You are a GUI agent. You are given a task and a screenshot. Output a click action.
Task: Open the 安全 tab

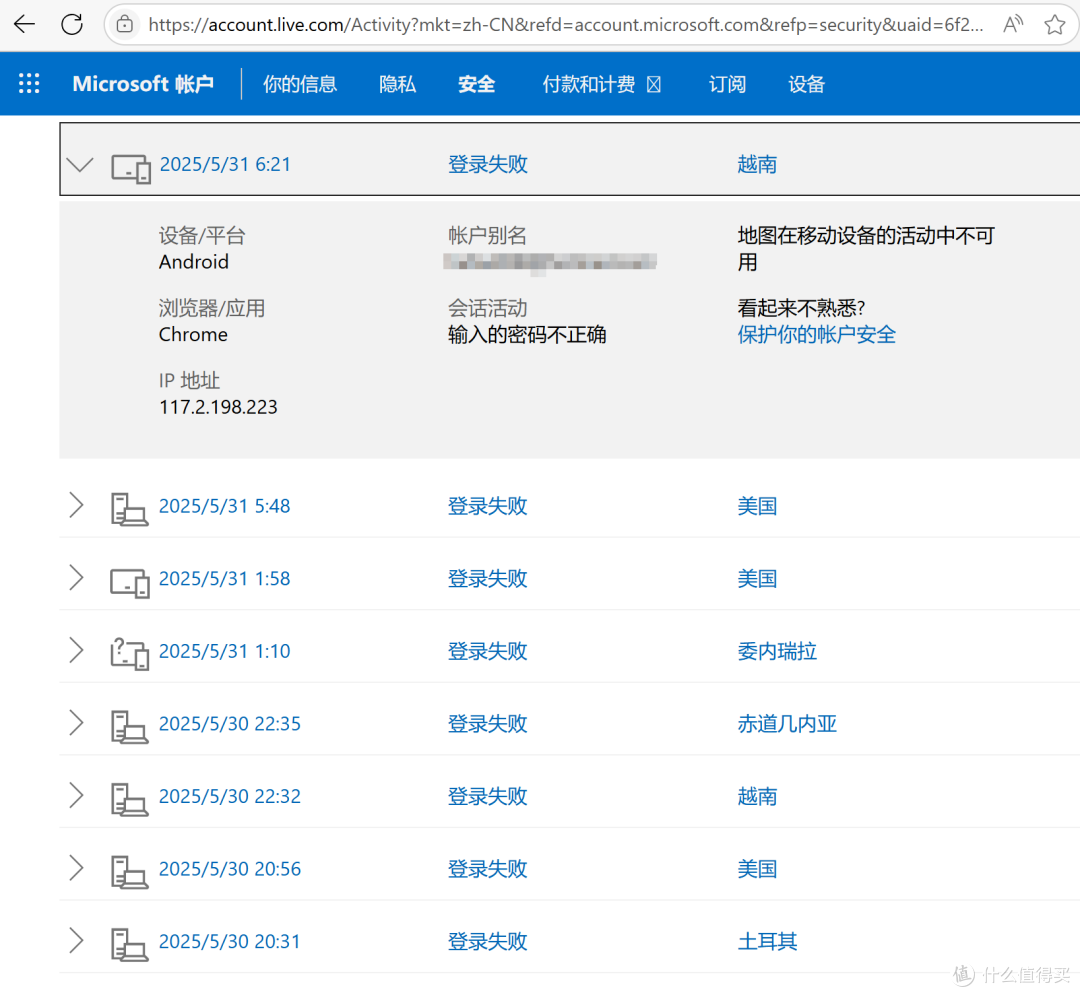point(477,84)
